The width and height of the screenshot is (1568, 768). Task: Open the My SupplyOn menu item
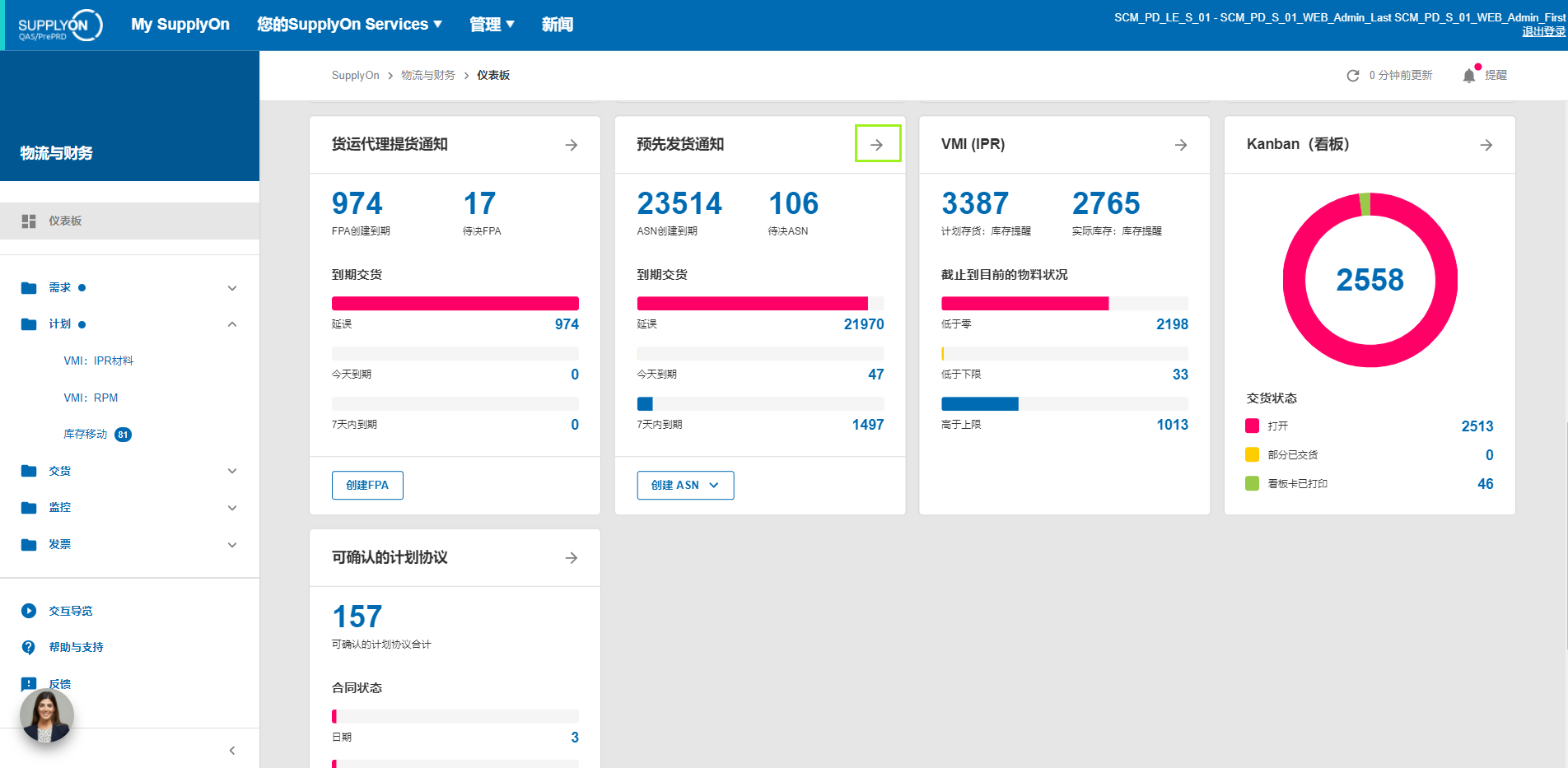tap(180, 25)
